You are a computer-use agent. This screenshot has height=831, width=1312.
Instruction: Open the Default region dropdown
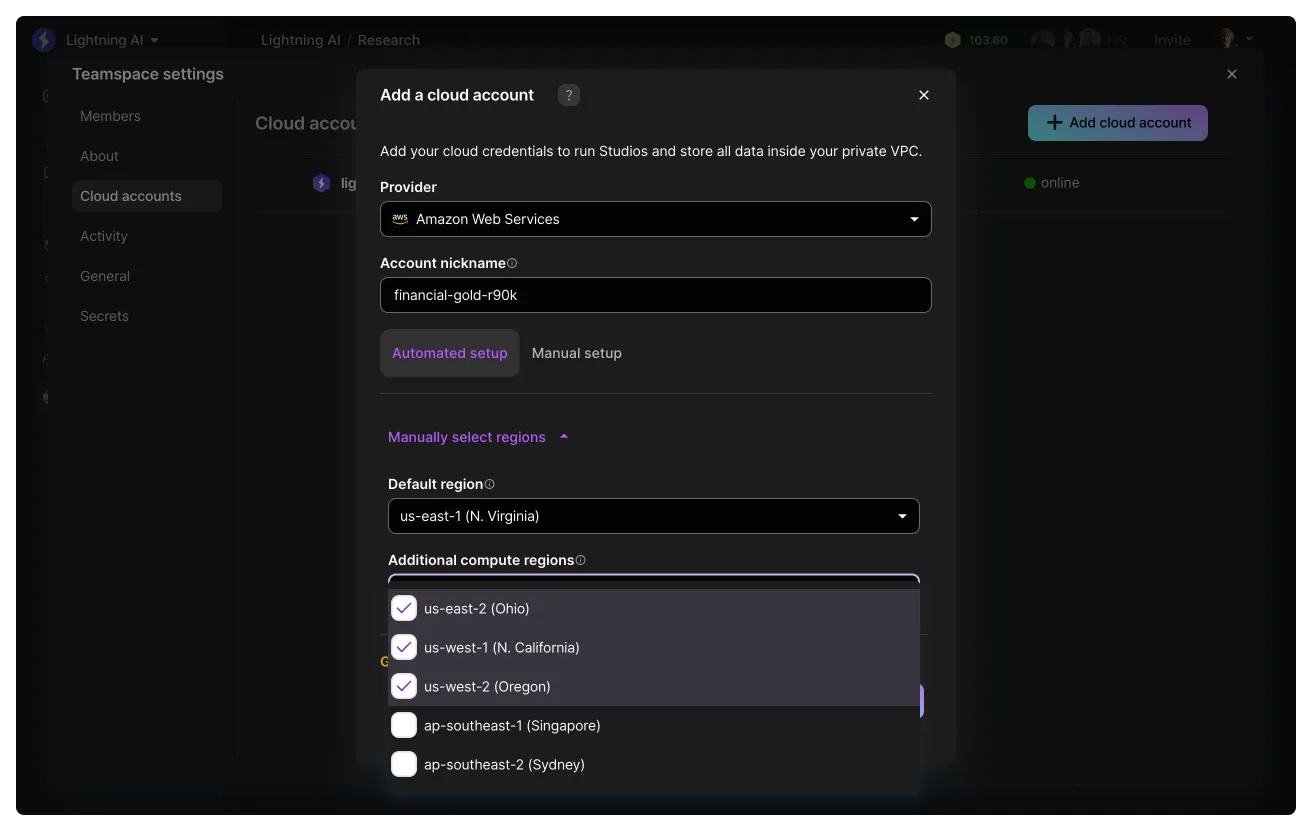click(654, 516)
